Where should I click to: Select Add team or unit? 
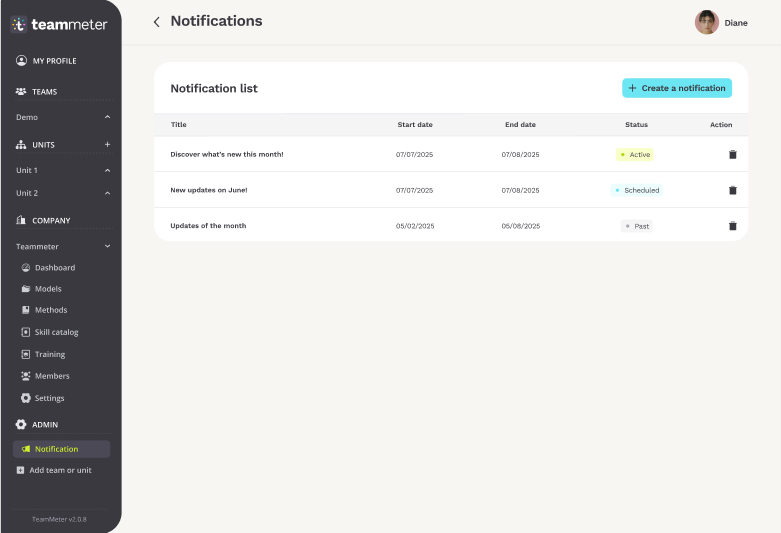(x=59, y=470)
